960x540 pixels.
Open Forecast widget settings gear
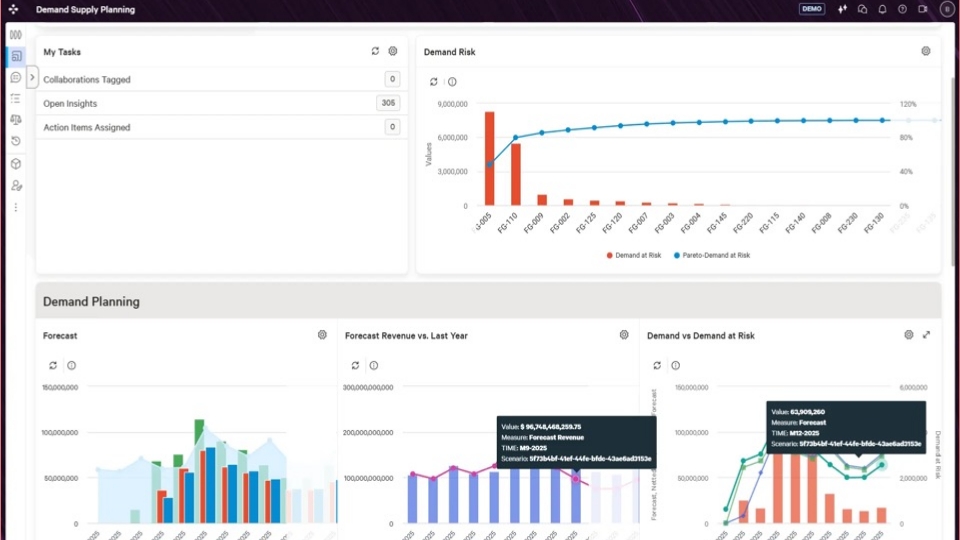tap(322, 335)
